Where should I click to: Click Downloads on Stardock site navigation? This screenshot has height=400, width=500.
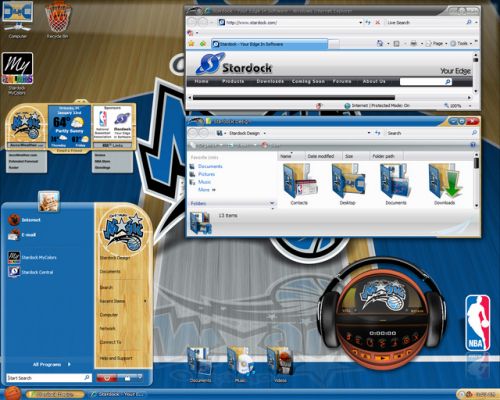pyautogui.click(x=270, y=81)
